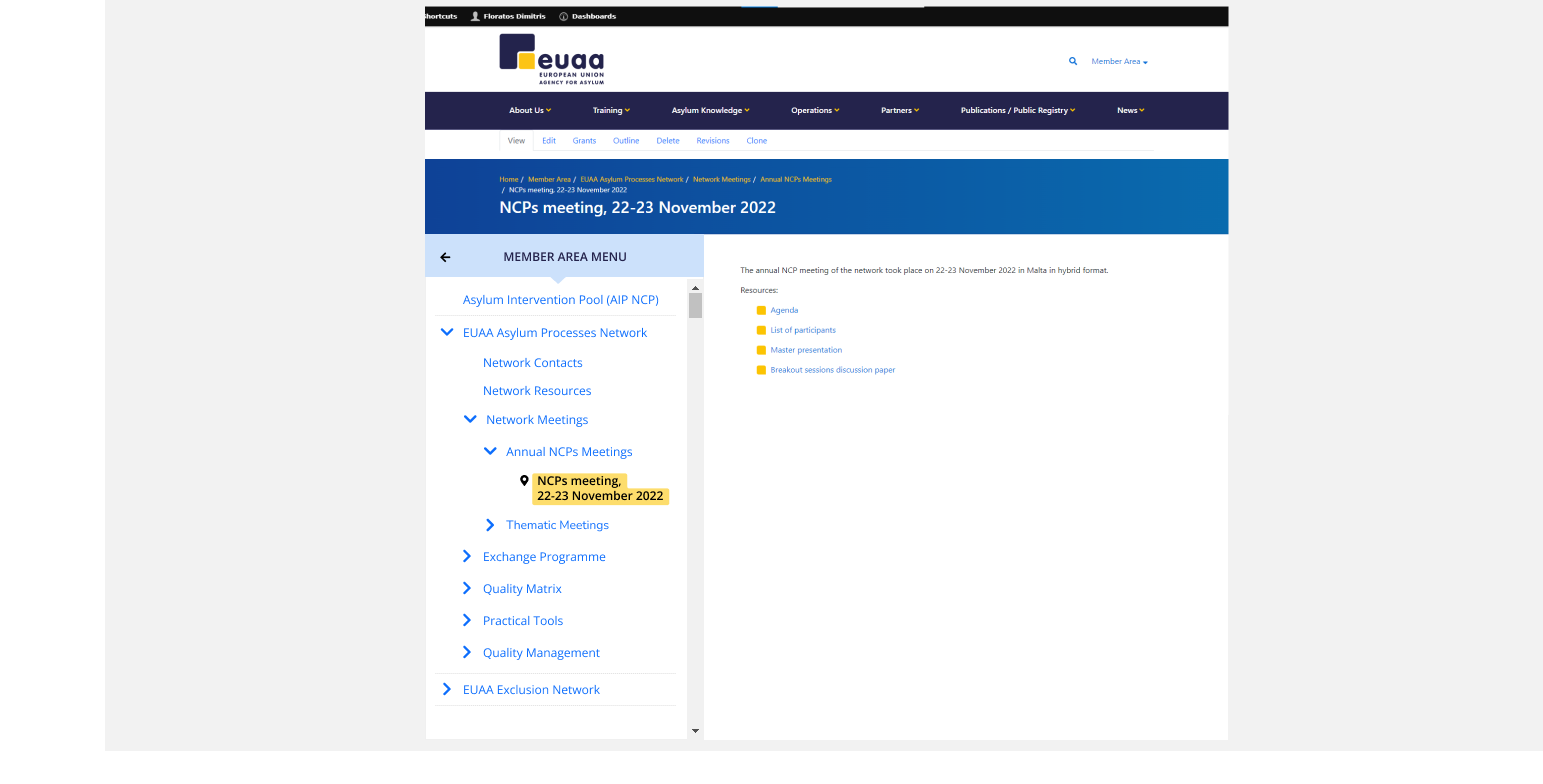This screenshot has height=784, width=1543.
Task: Expand the EUAA Exclusion Network section
Action: (446, 689)
